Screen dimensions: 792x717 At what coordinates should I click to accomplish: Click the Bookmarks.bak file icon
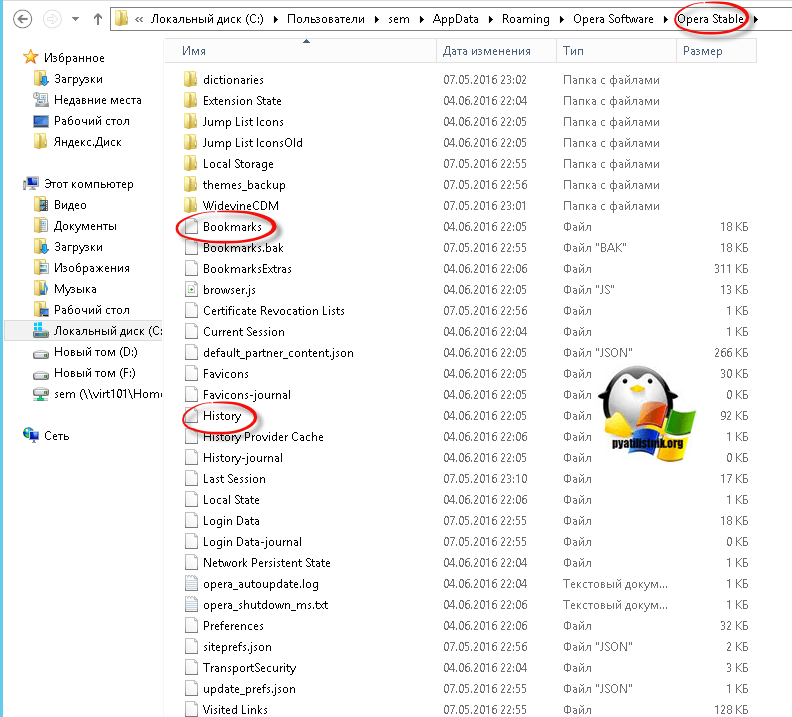point(191,247)
